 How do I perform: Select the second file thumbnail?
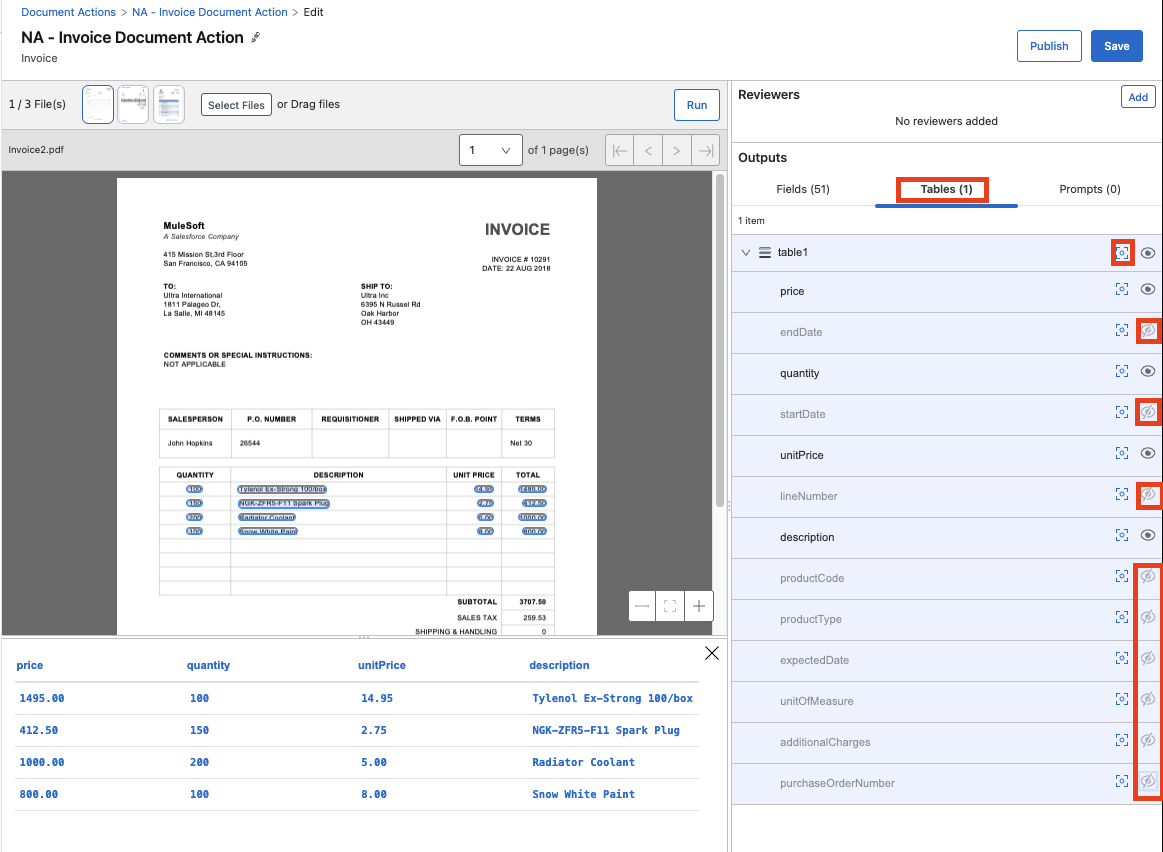(x=133, y=105)
